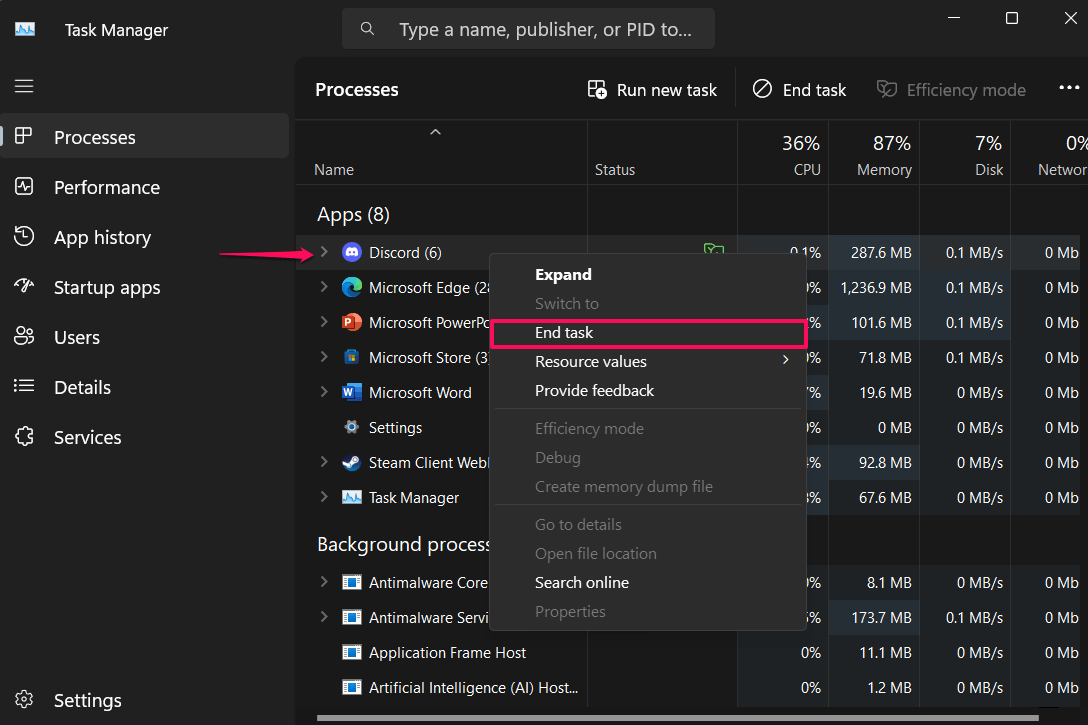Open the Performance page icon

pos(24,187)
